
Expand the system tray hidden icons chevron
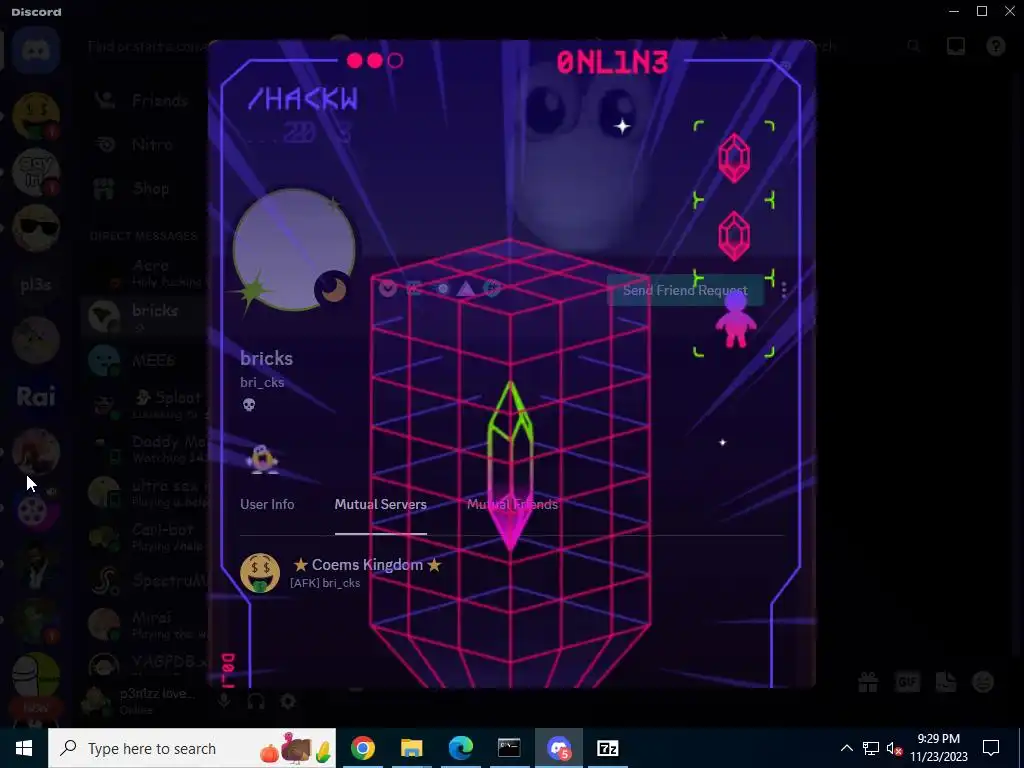(x=846, y=748)
